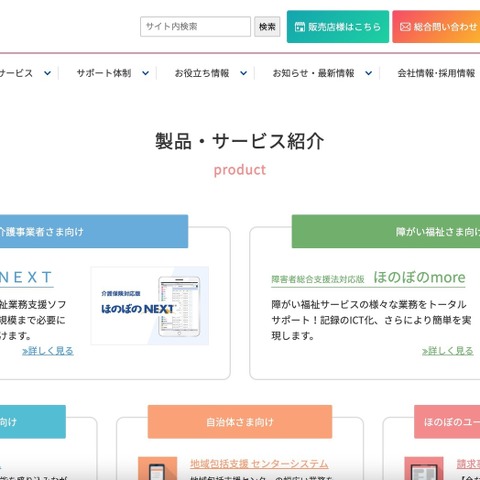Open the 総合問い合わせ contact button
480x480 pixels.
pos(436,27)
